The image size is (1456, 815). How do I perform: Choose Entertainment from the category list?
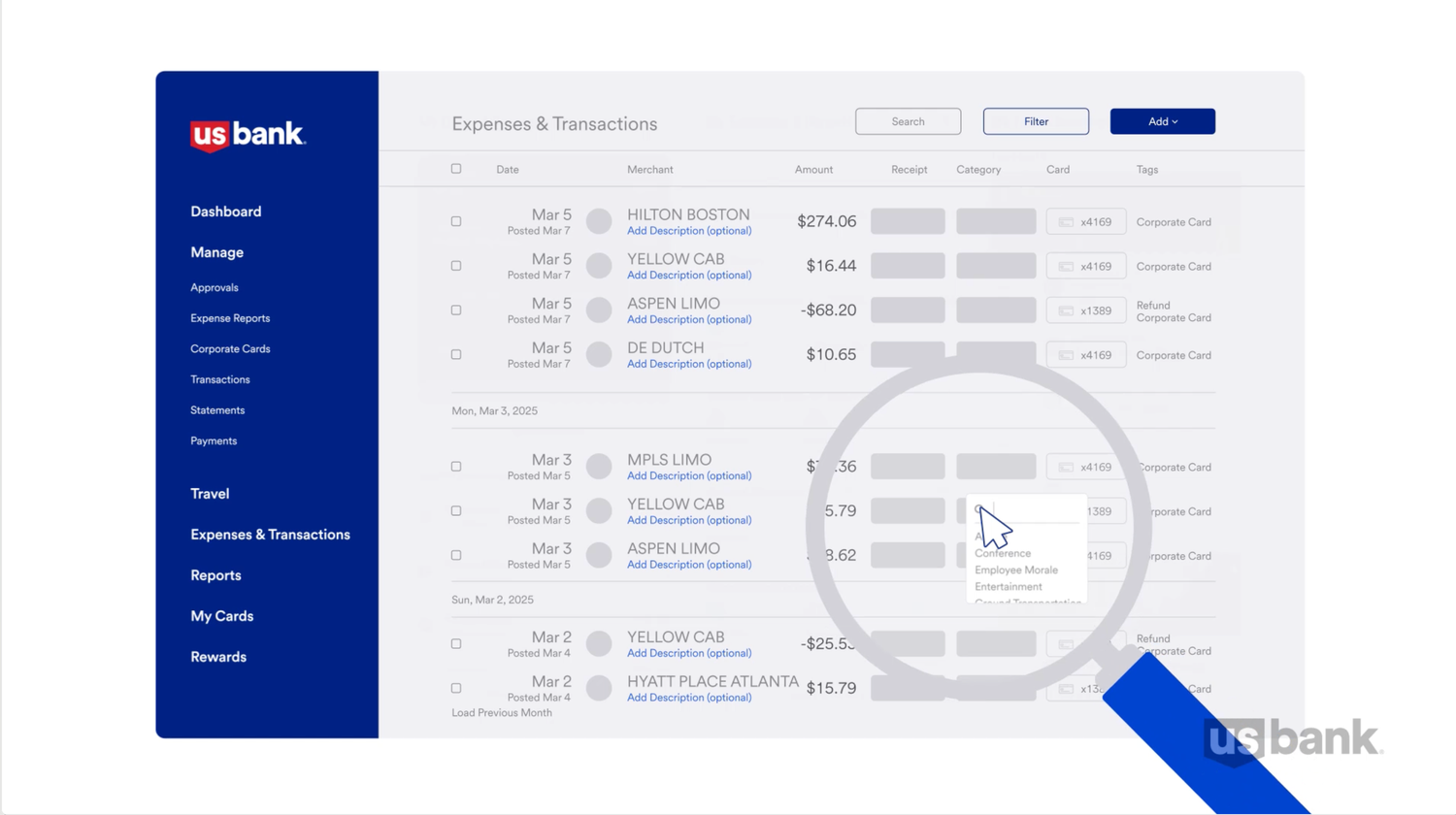(1009, 587)
